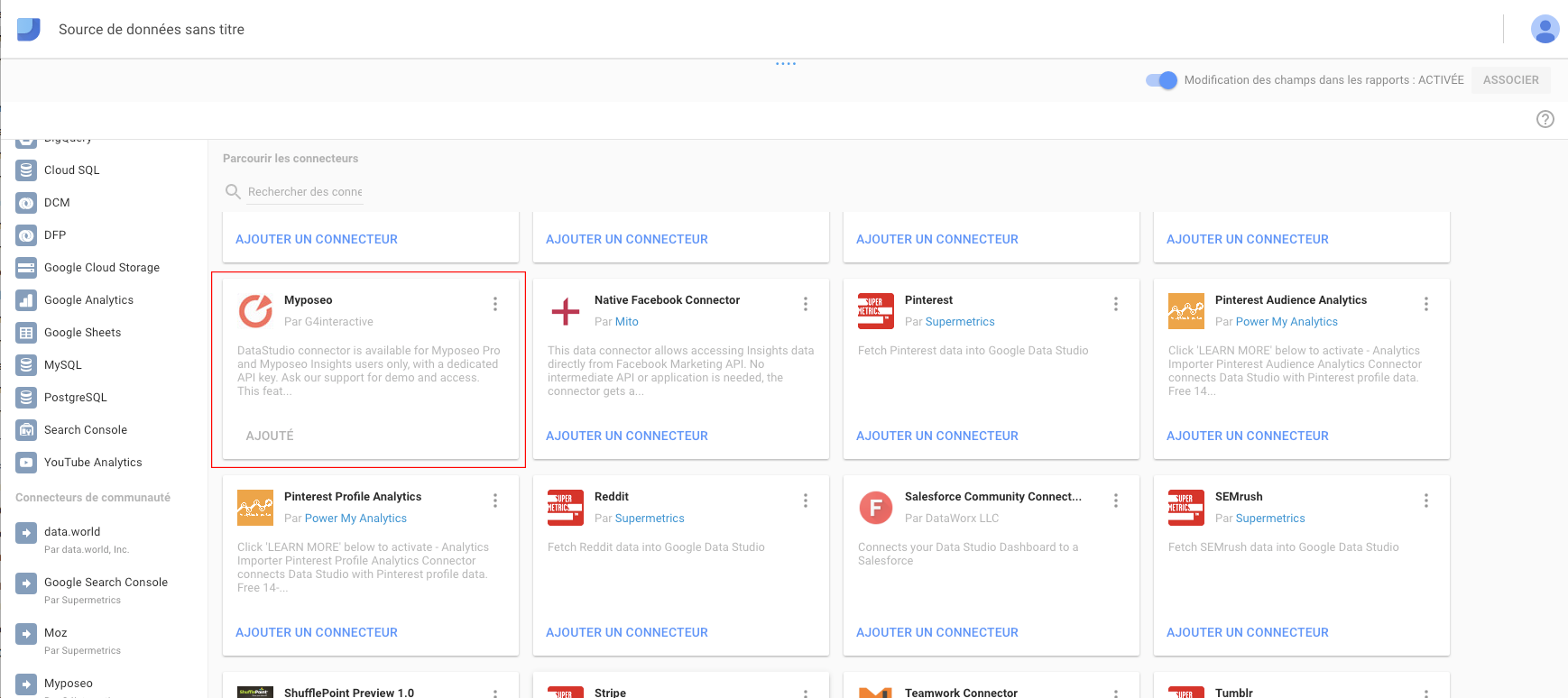1568x698 pixels.
Task: Click the data.world community connector icon
Action: [26, 533]
